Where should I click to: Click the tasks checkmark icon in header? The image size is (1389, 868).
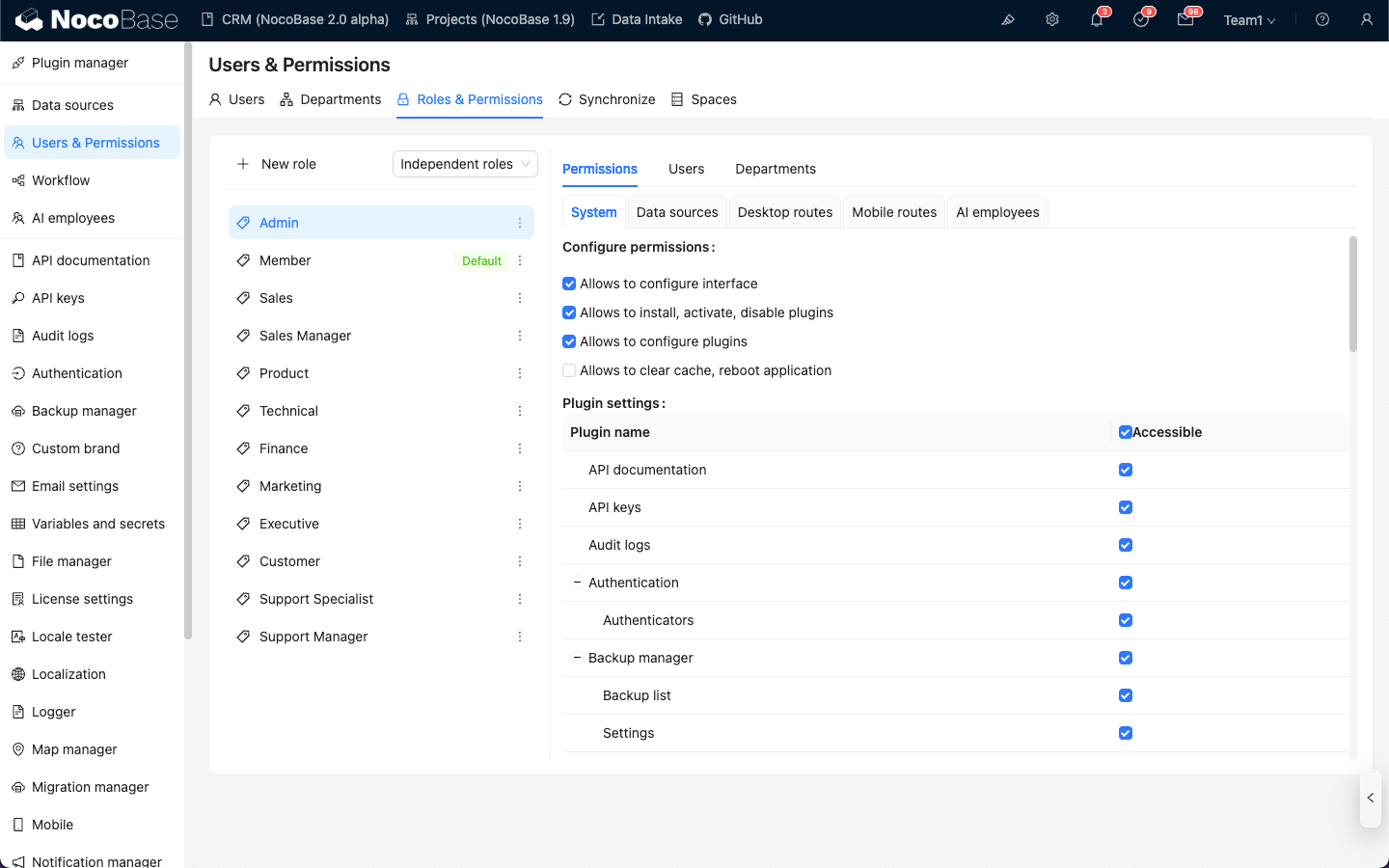(x=1141, y=20)
